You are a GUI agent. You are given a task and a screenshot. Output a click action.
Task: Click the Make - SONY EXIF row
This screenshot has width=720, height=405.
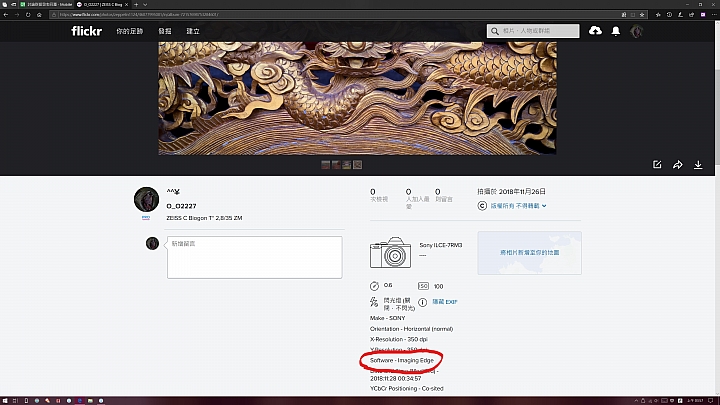pyautogui.click(x=388, y=318)
